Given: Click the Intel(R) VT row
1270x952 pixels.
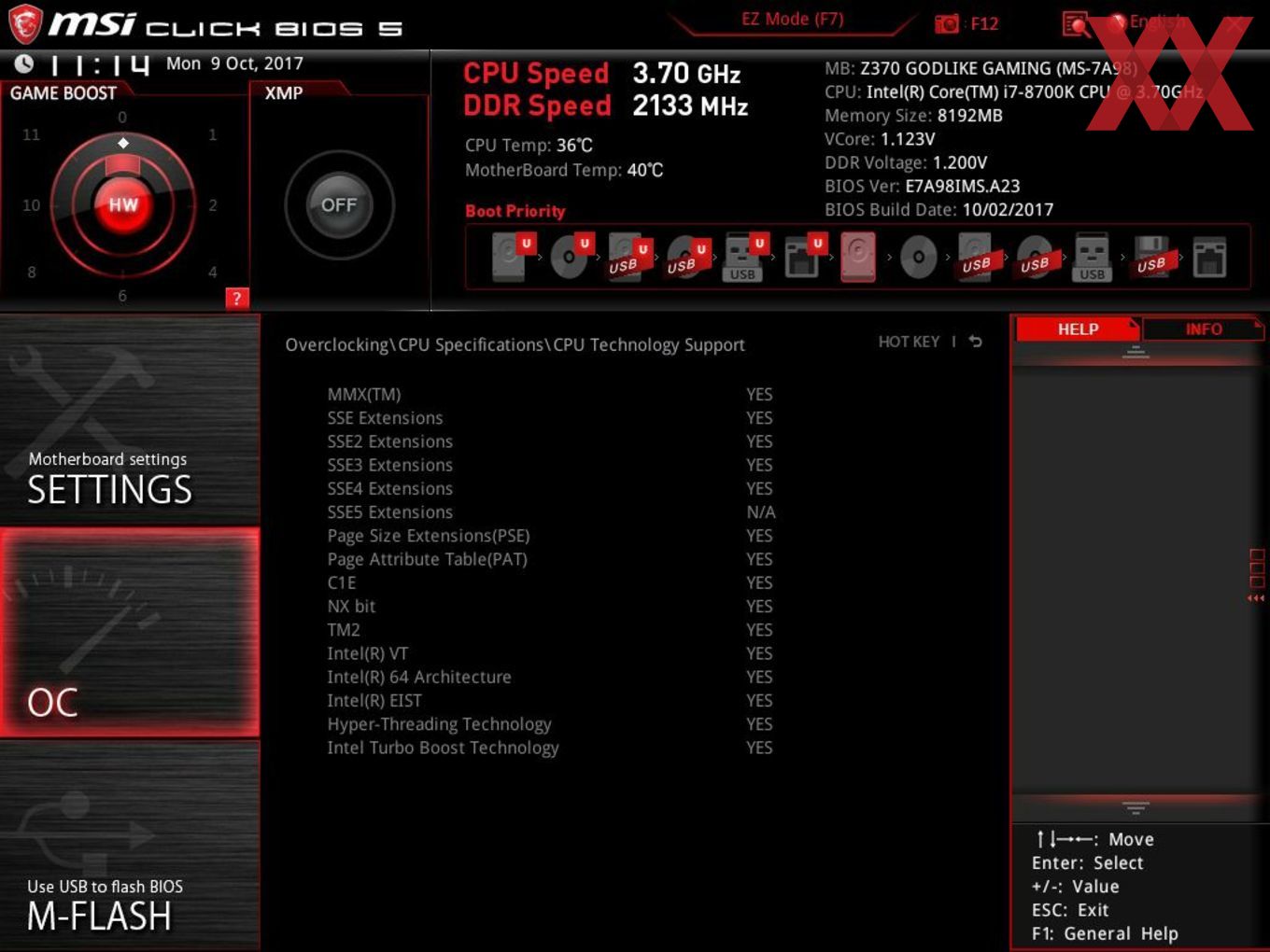Looking at the screenshot, I should (x=551, y=653).
